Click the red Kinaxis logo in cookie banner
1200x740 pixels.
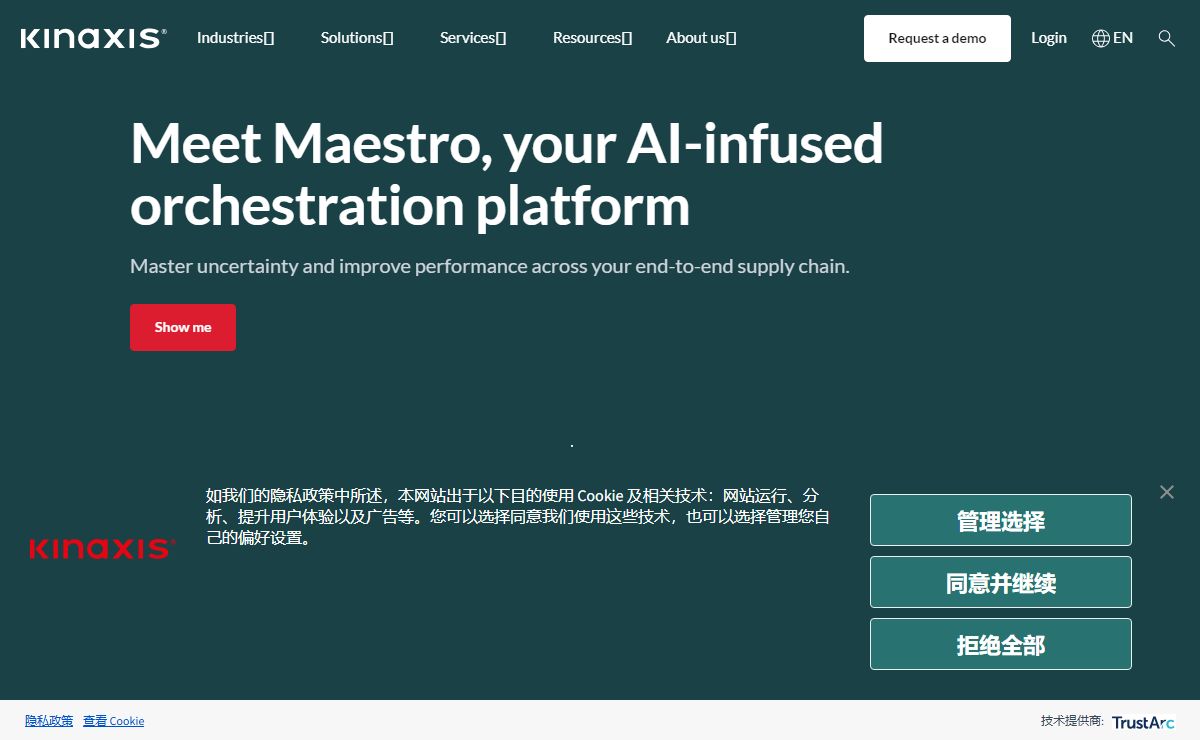(102, 548)
